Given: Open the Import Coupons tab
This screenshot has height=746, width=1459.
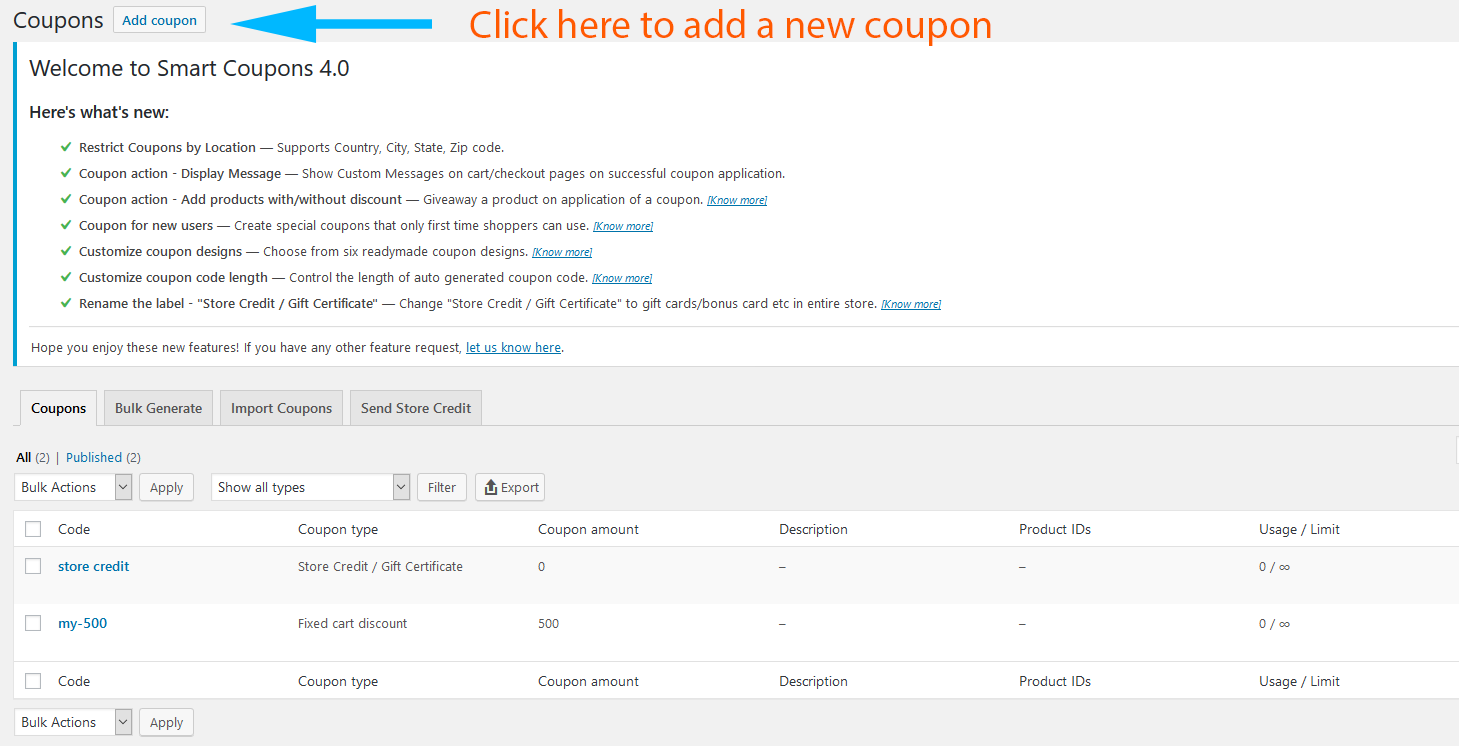Looking at the screenshot, I should pyautogui.click(x=281, y=408).
